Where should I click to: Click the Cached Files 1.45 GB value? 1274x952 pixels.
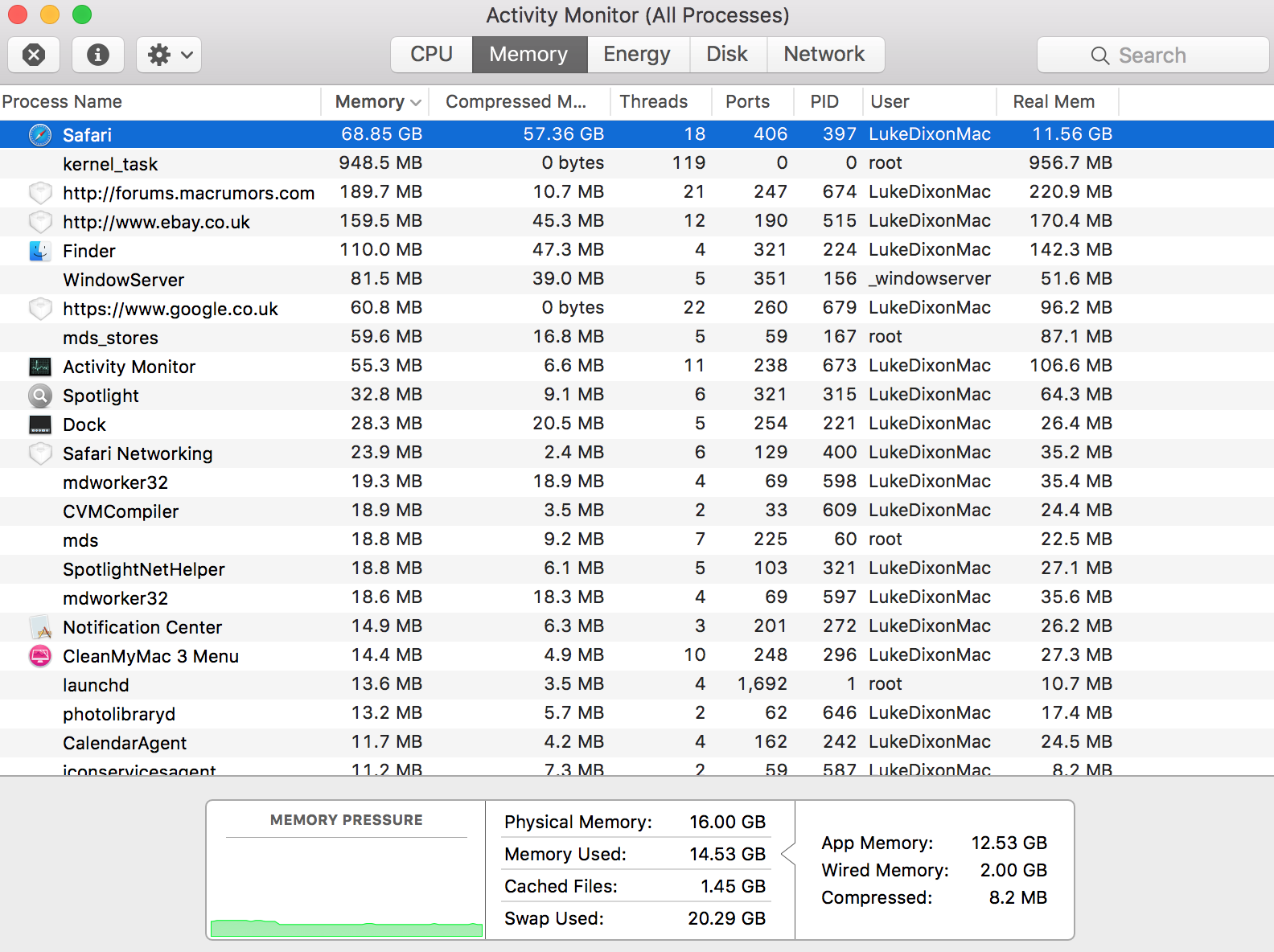(733, 886)
